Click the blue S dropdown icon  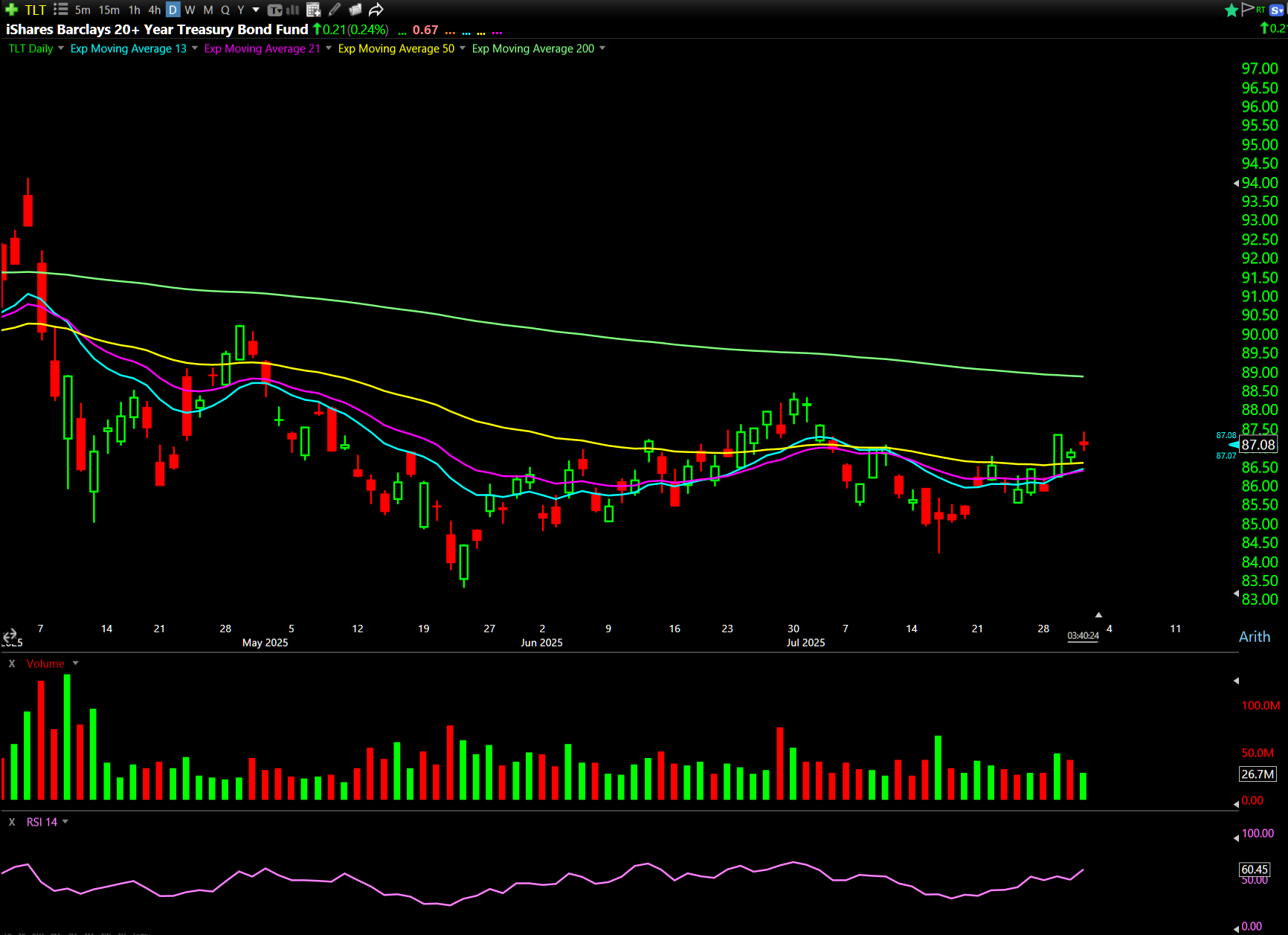pos(1278,10)
